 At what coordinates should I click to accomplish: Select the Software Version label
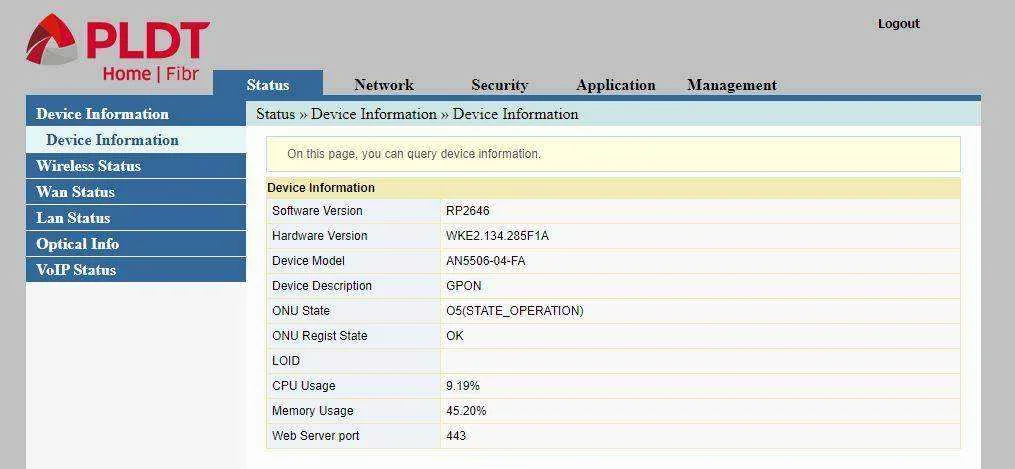(x=317, y=211)
